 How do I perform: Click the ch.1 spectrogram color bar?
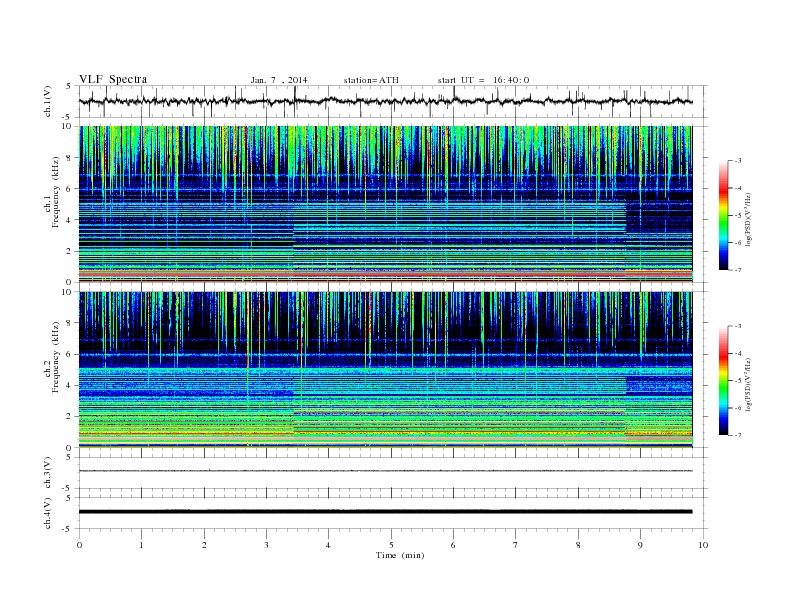coord(723,216)
